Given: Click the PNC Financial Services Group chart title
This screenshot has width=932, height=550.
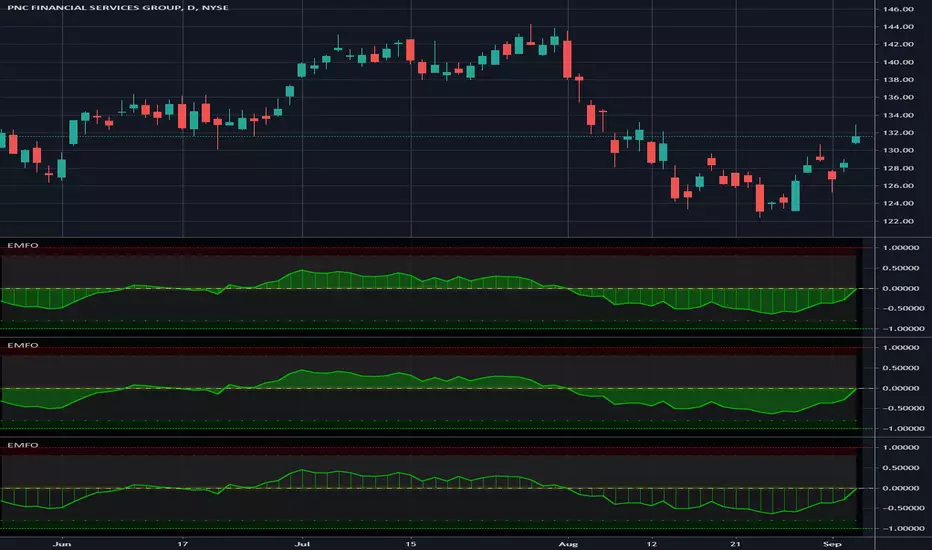Looking at the screenshot, I should 118,7.
